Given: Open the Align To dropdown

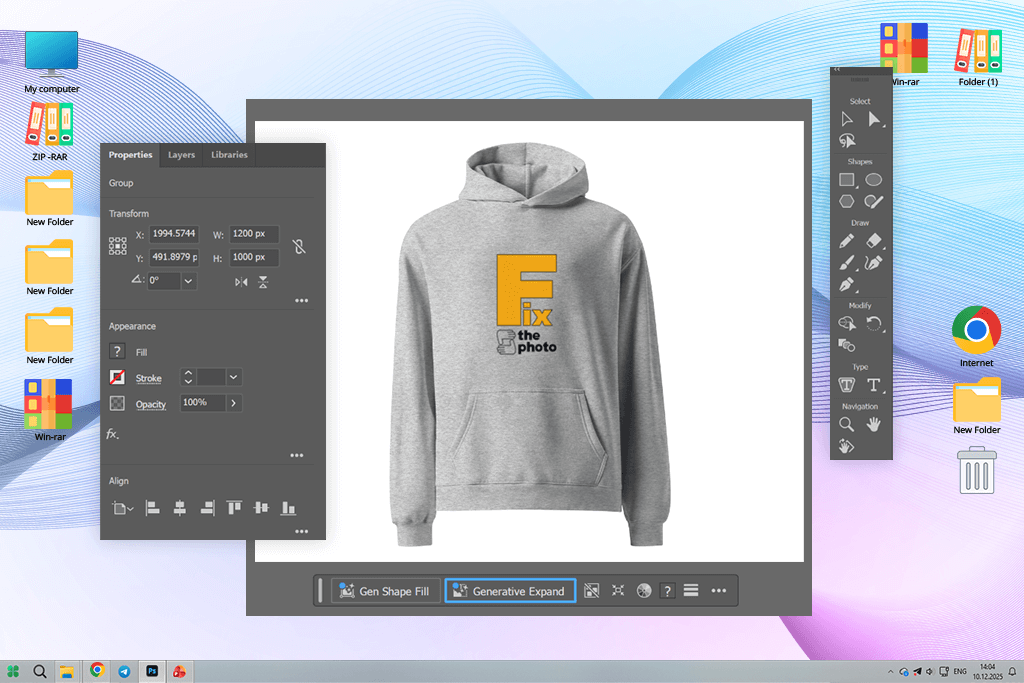Looking at the screenshot, I should [x=122, y=508].
